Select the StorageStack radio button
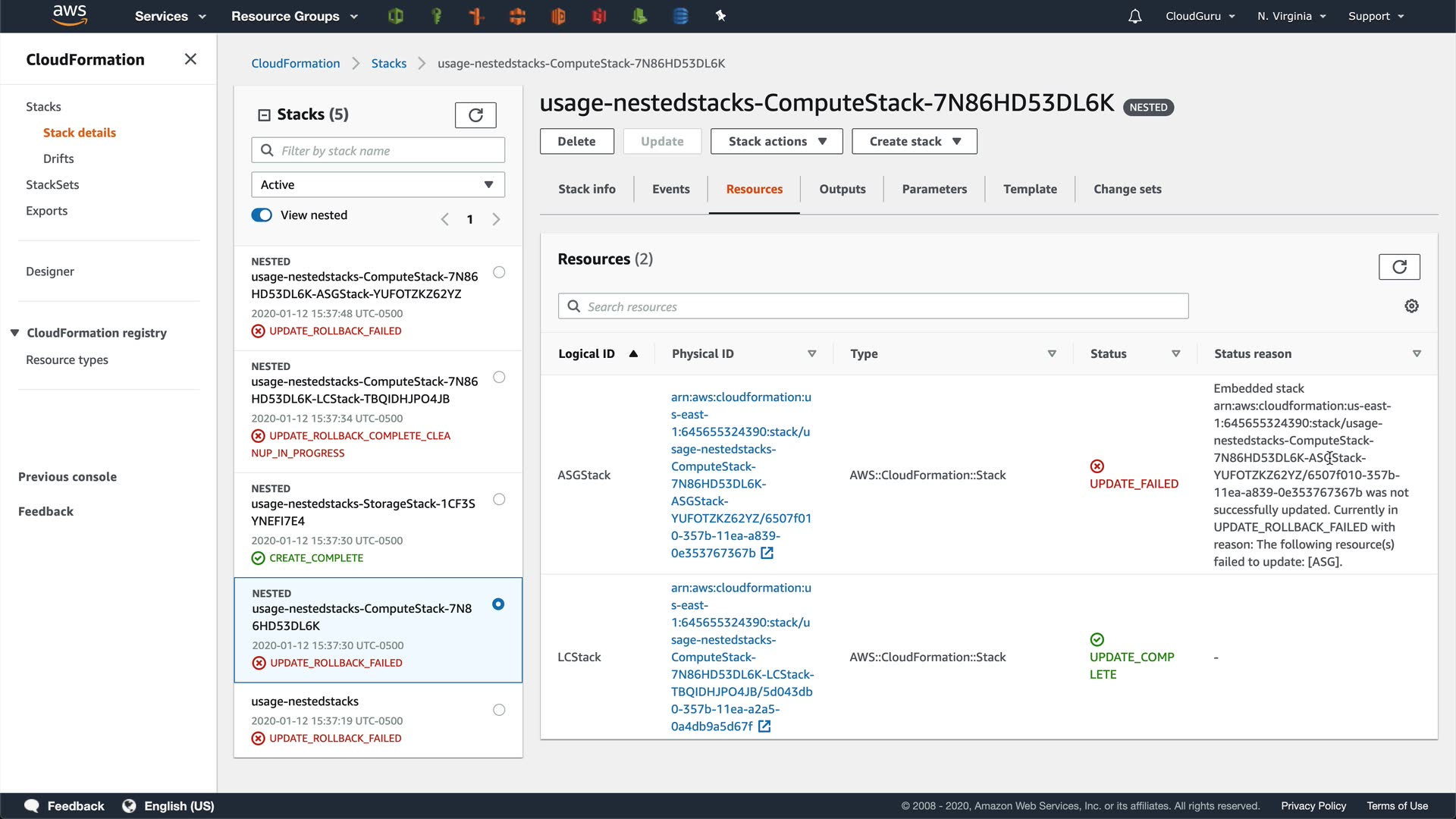The image size is (1456, 819). [x=499, y=499]
